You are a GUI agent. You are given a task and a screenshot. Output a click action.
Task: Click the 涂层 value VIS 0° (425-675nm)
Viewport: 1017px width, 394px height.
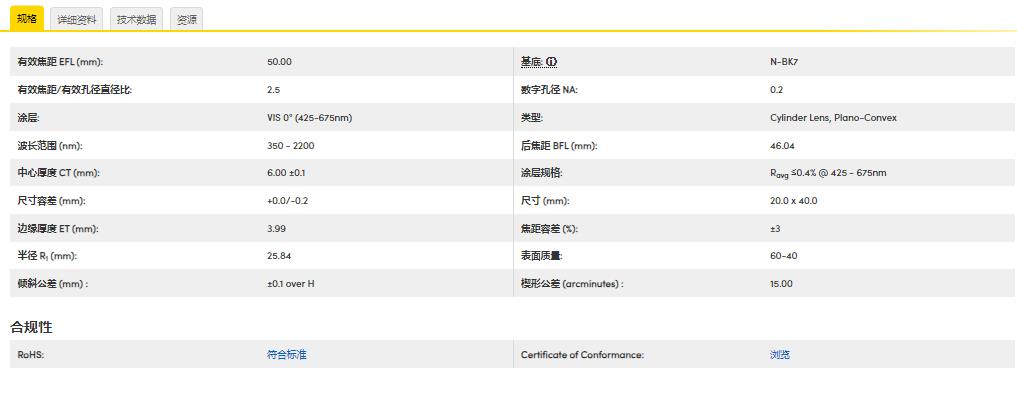click(309, 117)
